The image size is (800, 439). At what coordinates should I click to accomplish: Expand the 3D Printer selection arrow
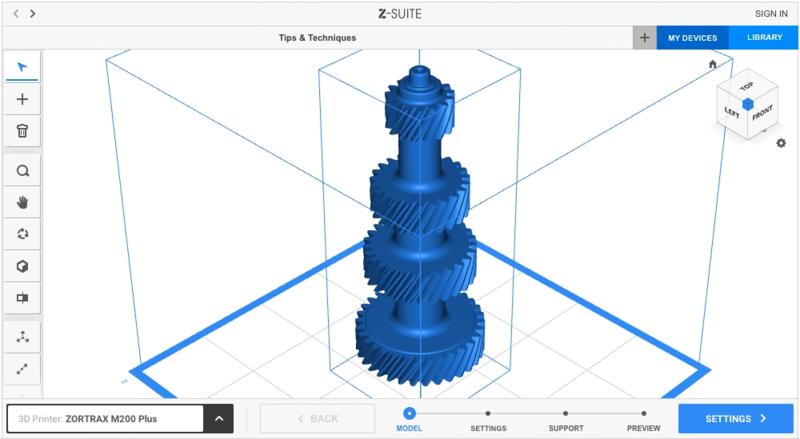point(218,419)
